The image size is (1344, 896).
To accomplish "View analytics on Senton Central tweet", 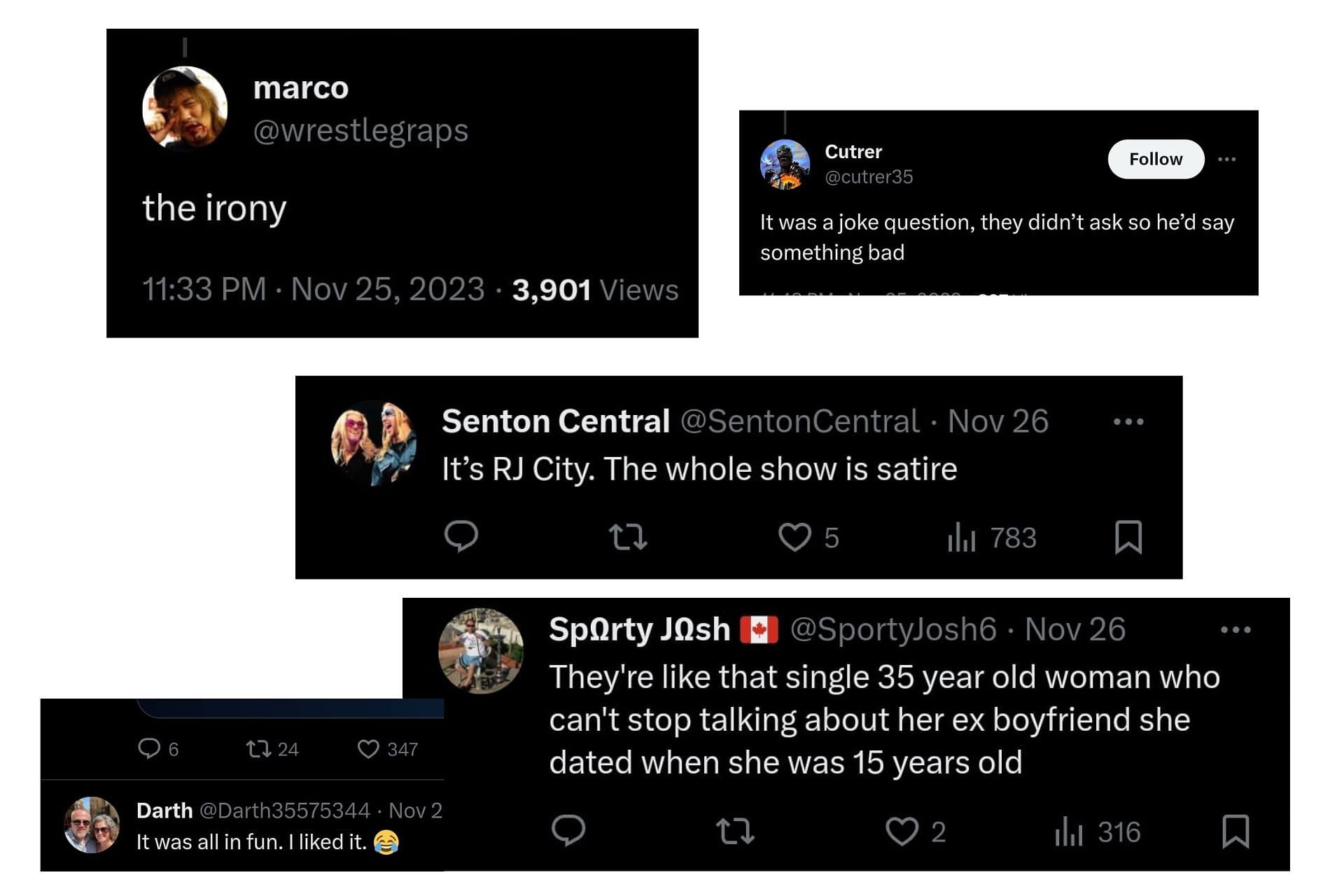I will tap(961, 538).
